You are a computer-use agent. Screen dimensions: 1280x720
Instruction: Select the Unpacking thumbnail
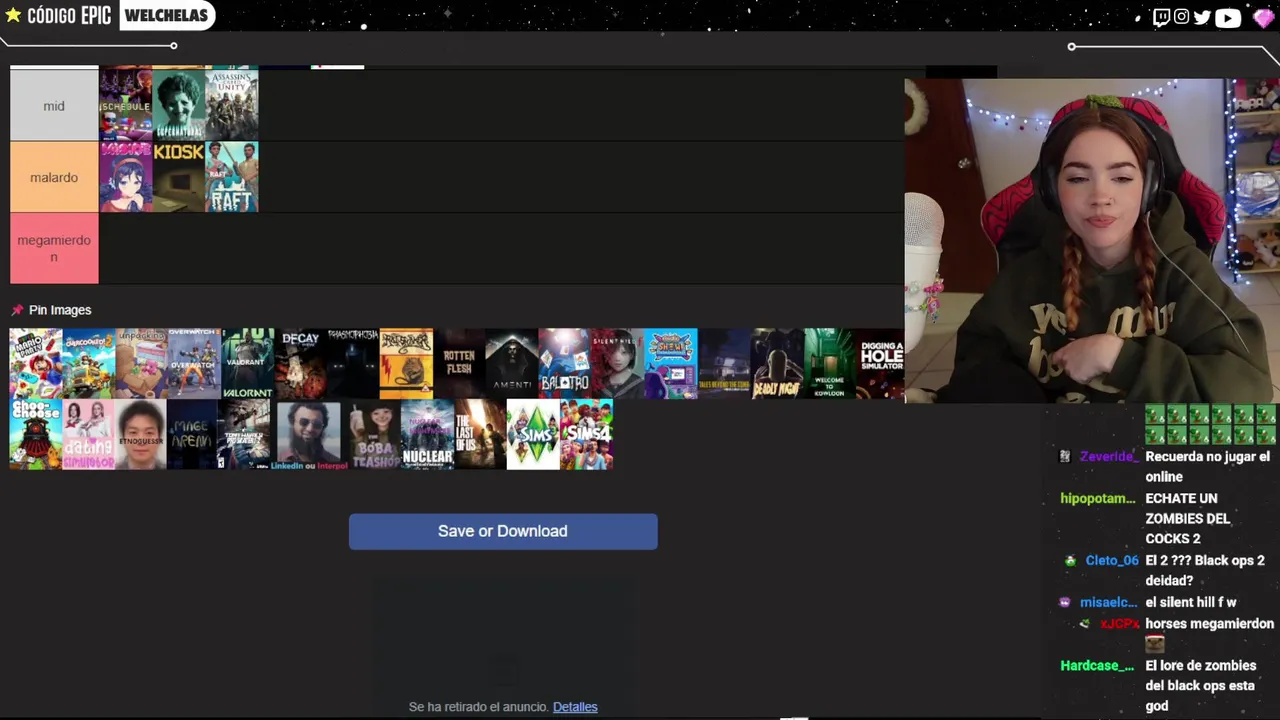pyautogui.click(x=142, y=364)
